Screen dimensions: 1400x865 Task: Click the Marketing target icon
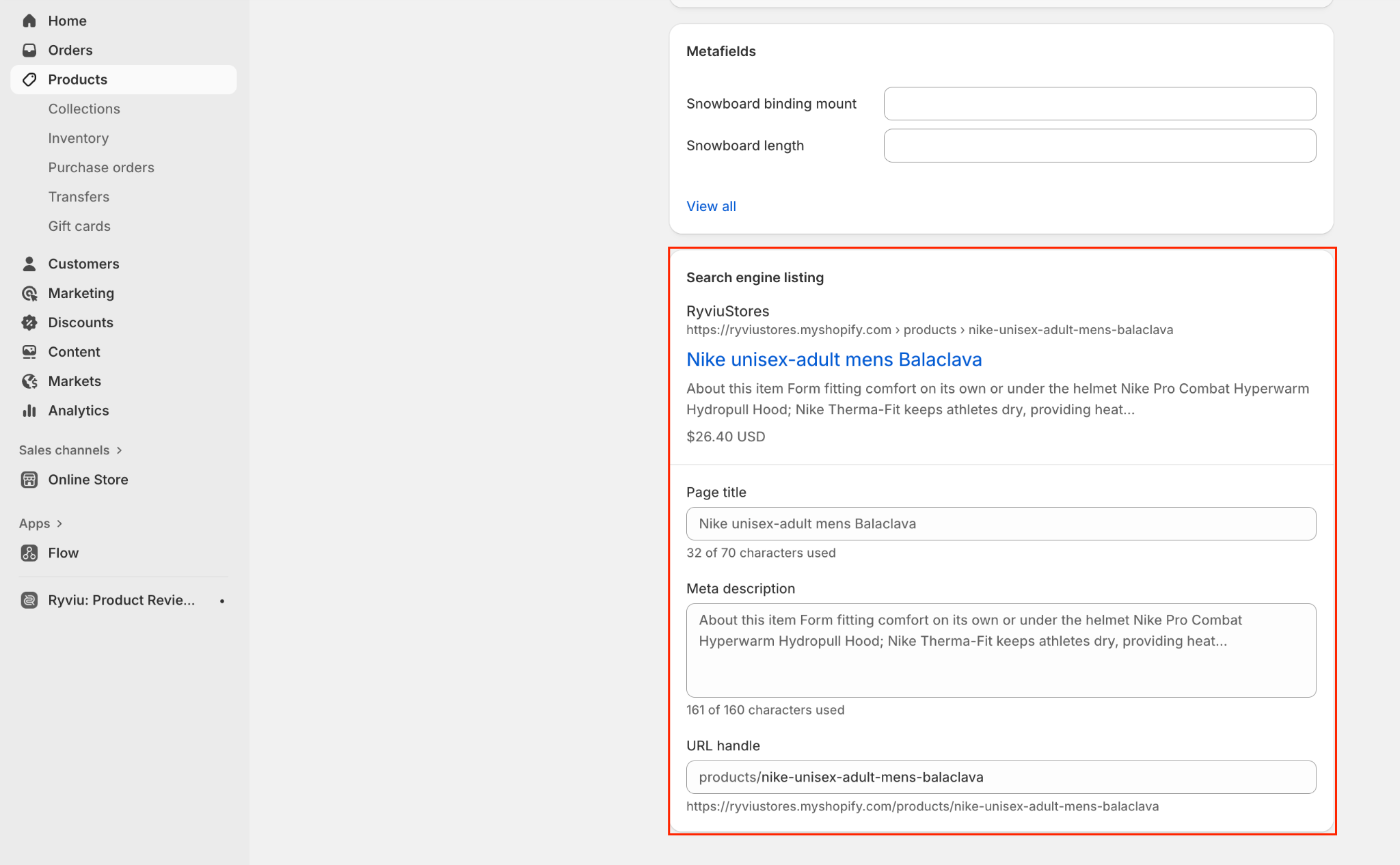(x=29, y=293)
